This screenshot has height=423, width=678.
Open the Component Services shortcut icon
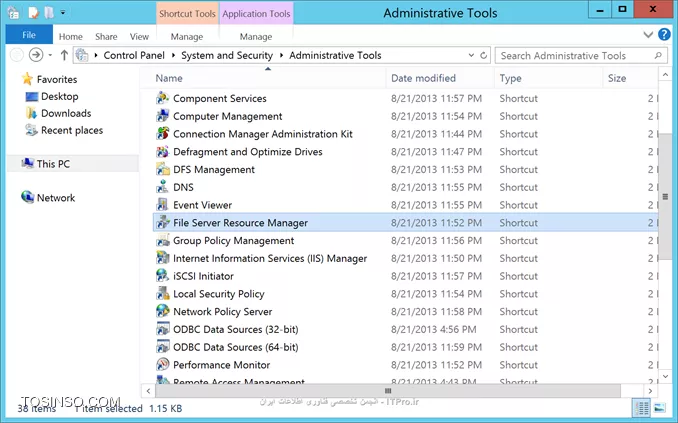(x=163, y=98)
